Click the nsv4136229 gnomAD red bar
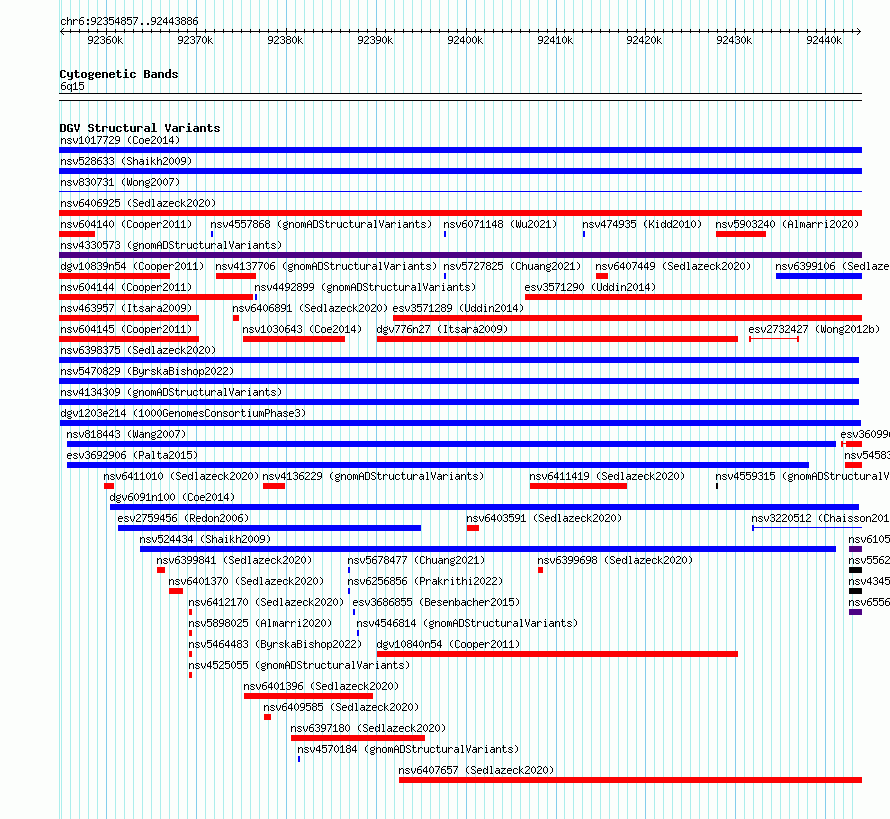The width and height of the screenshot is (890, 819). point(274,486)
